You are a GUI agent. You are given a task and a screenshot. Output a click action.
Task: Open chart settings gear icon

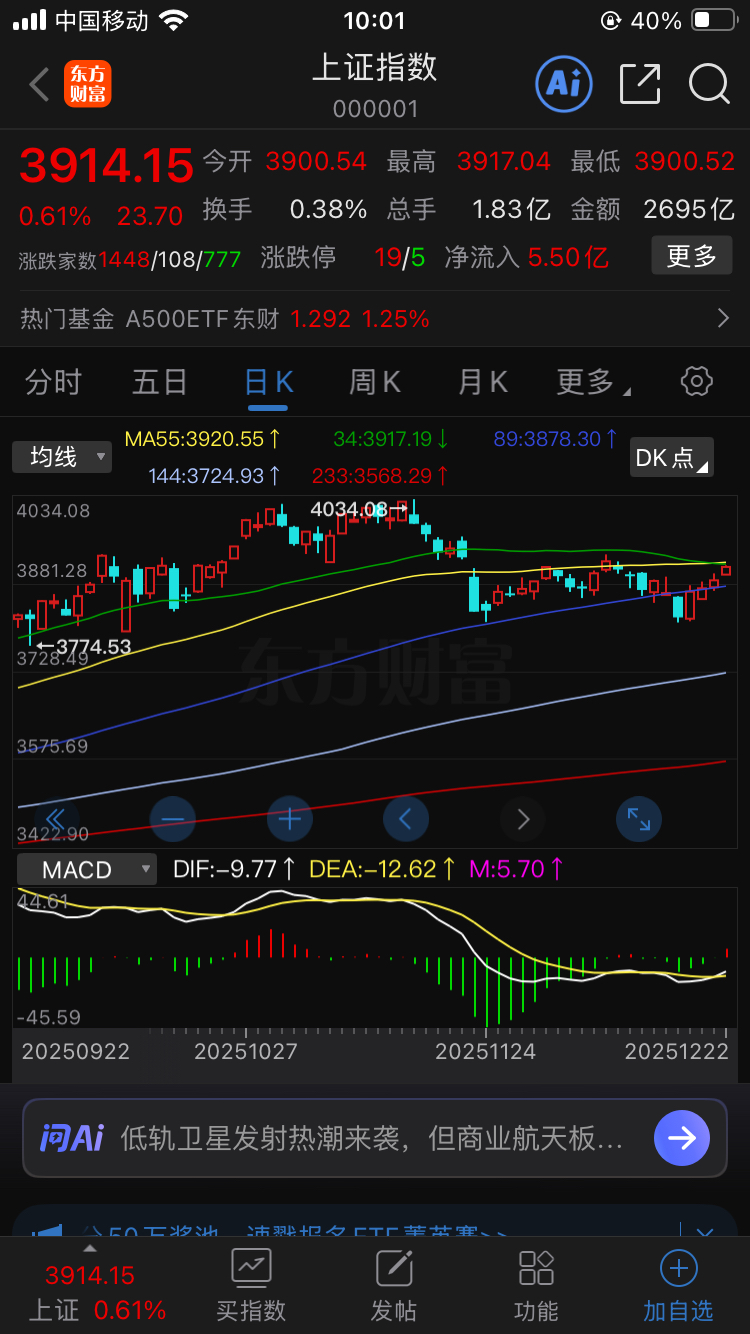tap(696, 381)
